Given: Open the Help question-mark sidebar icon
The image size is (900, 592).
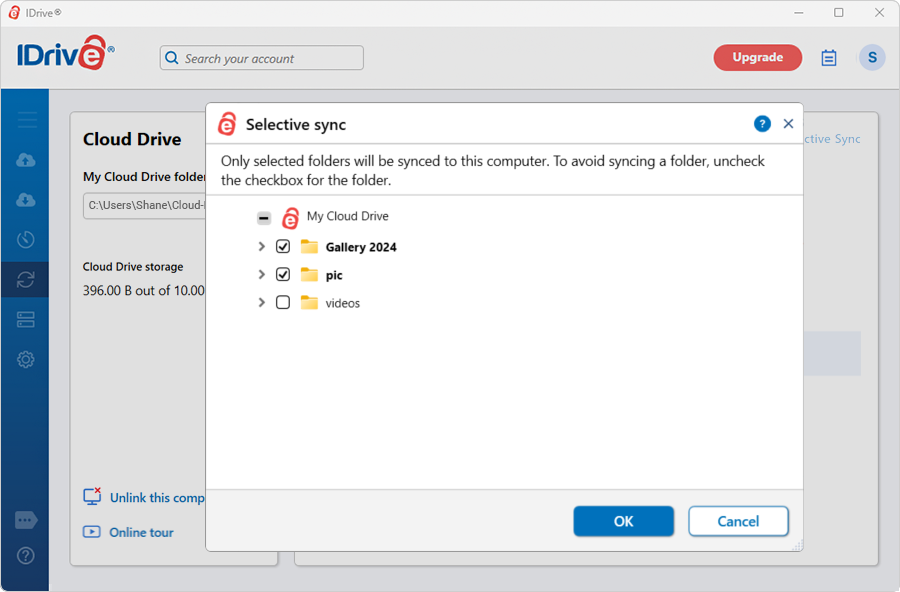Looking at the screenshot, I should (26, 555).
